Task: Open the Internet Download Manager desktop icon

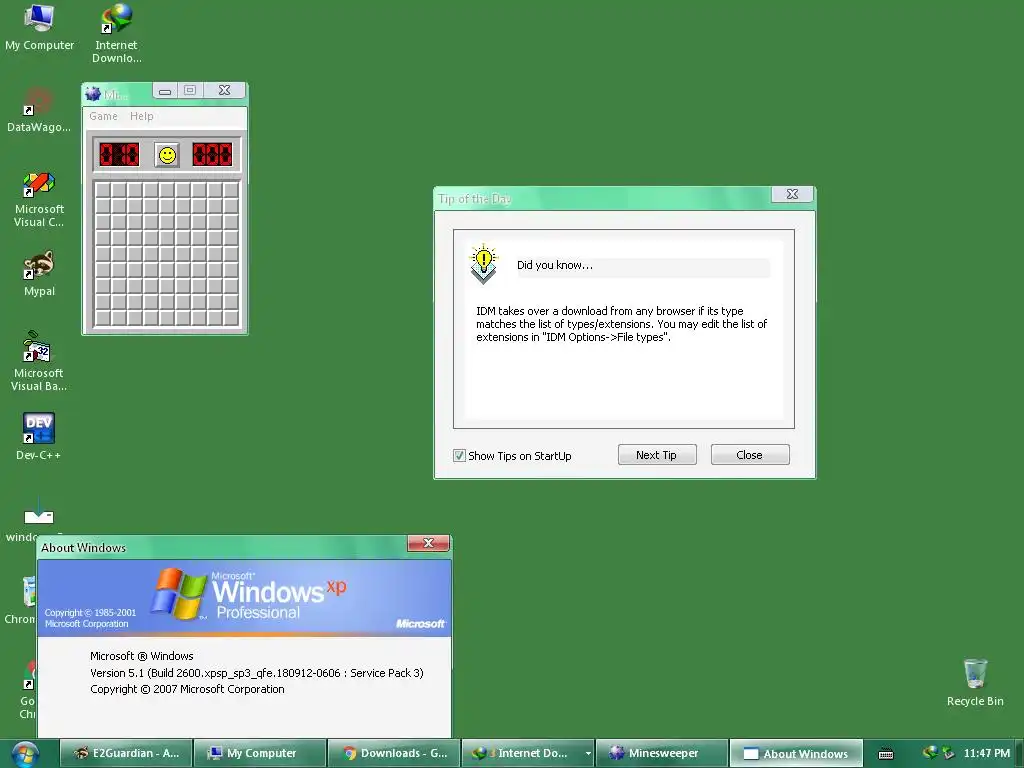Action: pyautogui.click(x=116, y=33)
